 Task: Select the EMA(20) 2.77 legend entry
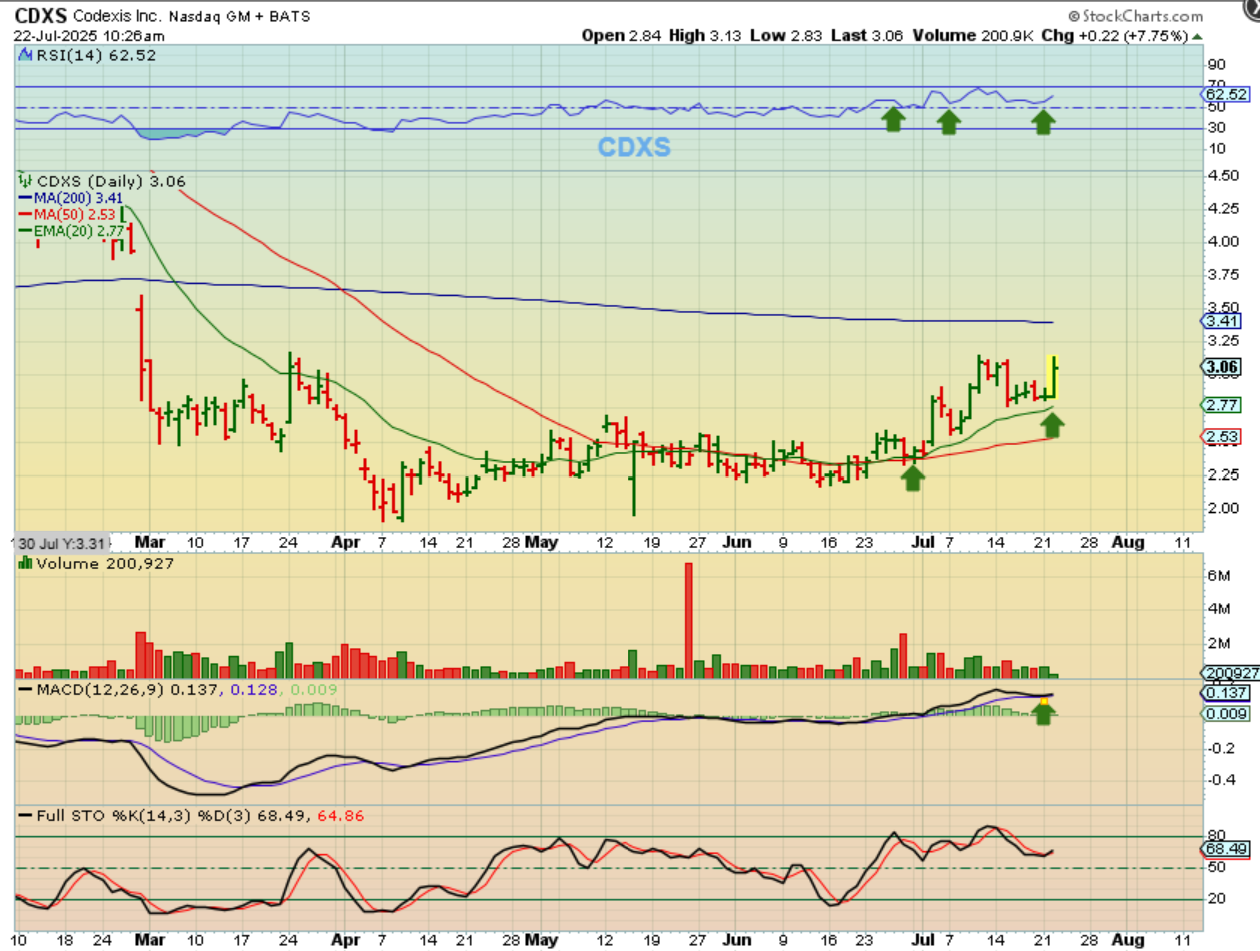[70, 229]
